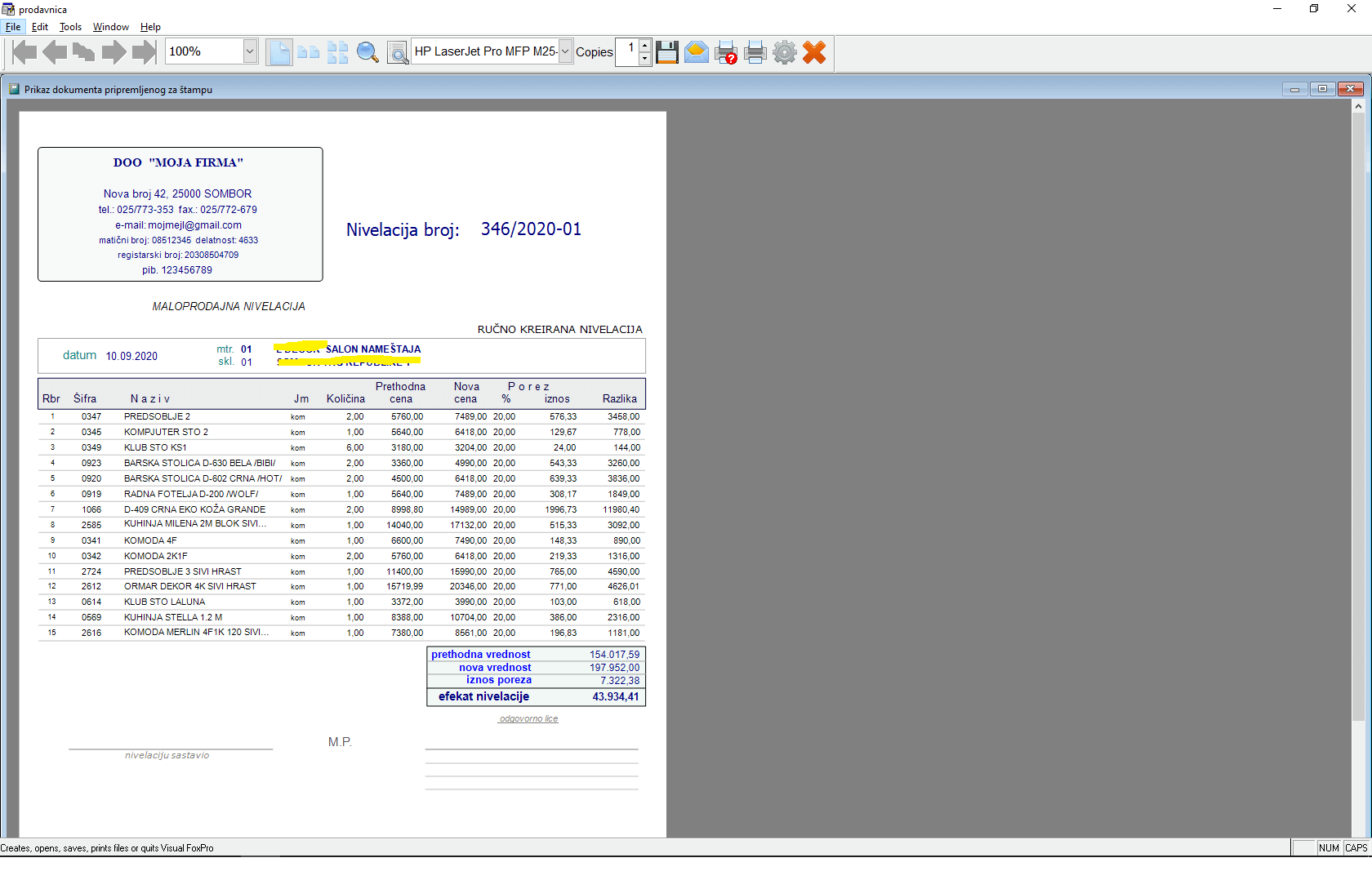Click SALON NAMEŠTAJA store name
The image size is (1372, 880).
(373, 349)
